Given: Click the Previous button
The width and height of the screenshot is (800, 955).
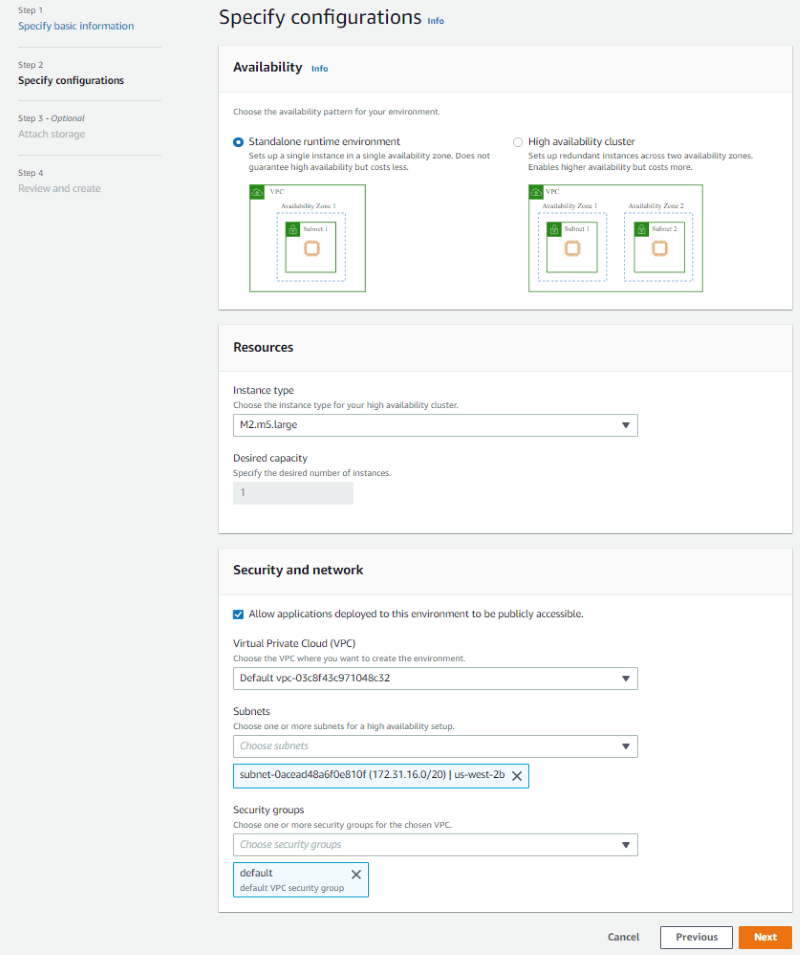Looking at the screenshot, I should pos(696,937).
